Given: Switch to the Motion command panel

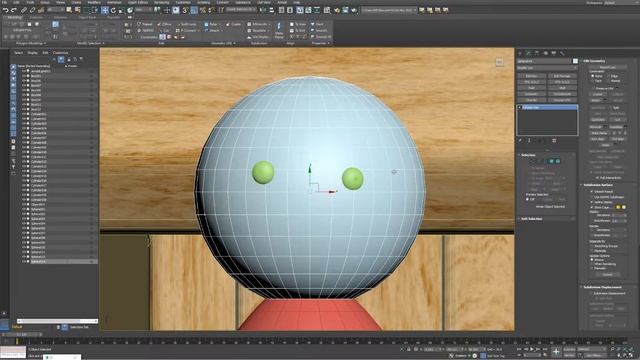Looking at the screenshot, I should [546, 53].
